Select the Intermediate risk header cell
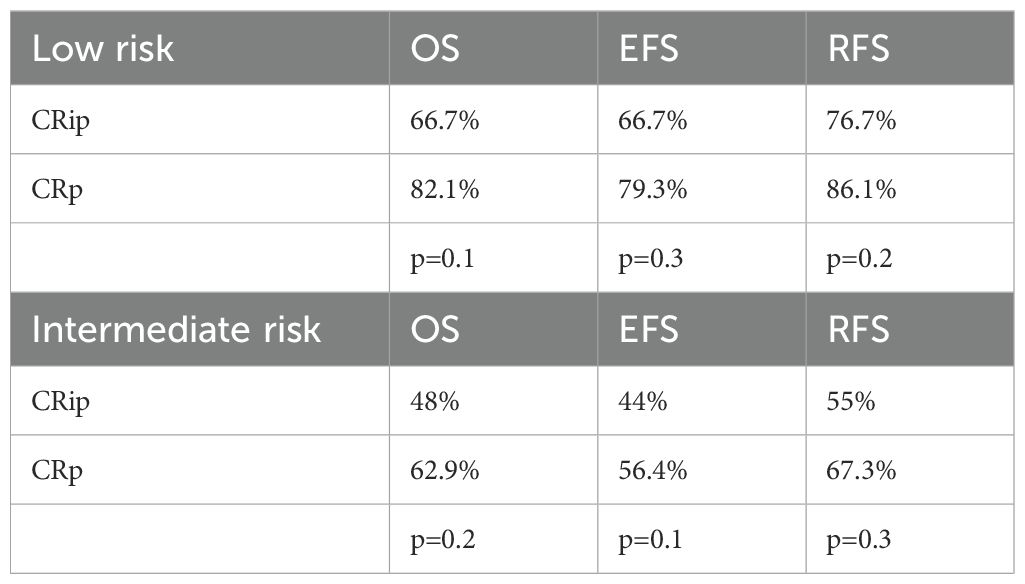Viewport: 1025px width, 584px height. [176, 329]
